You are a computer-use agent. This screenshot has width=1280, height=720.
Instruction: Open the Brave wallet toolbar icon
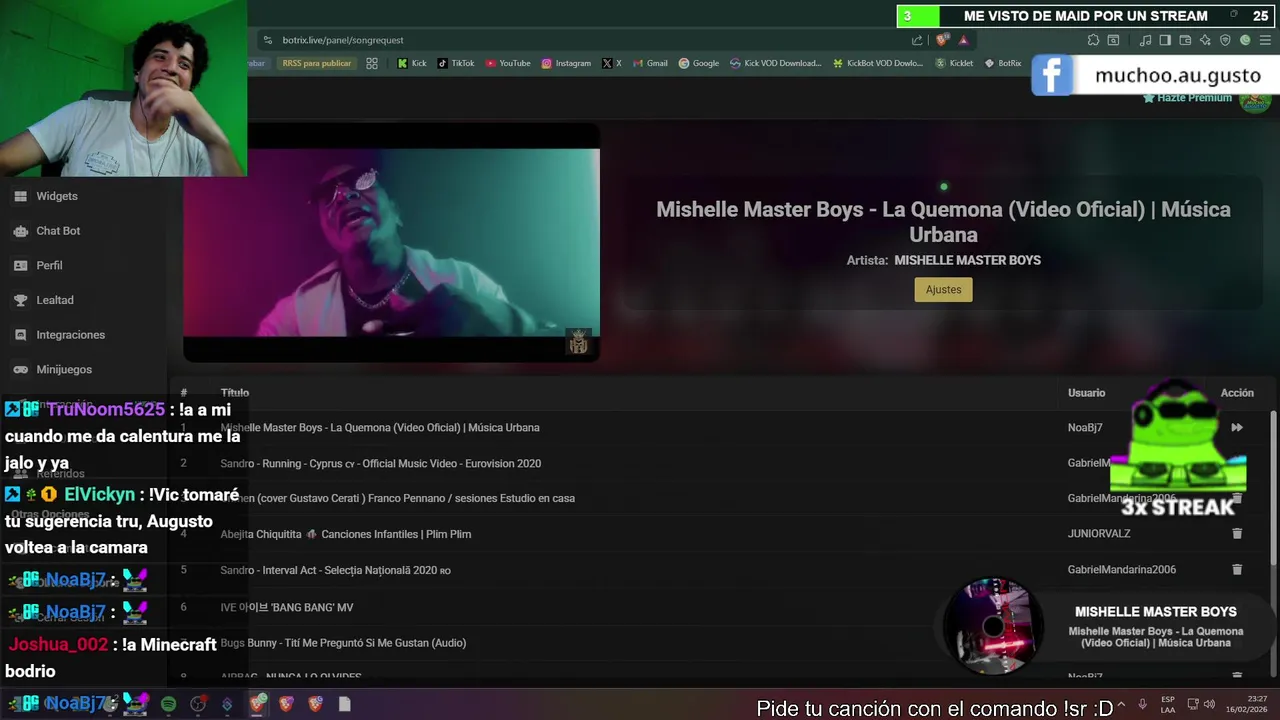coord(1185,40)
